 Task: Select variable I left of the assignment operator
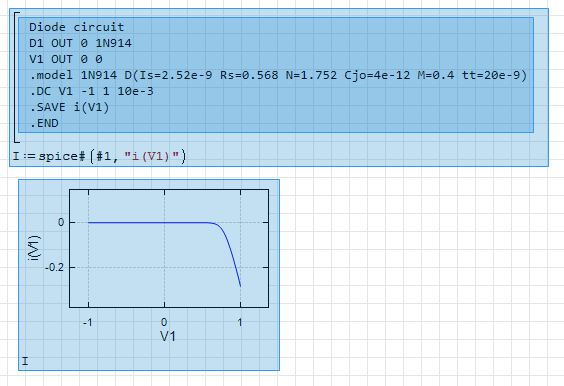(x=16, y=156)
